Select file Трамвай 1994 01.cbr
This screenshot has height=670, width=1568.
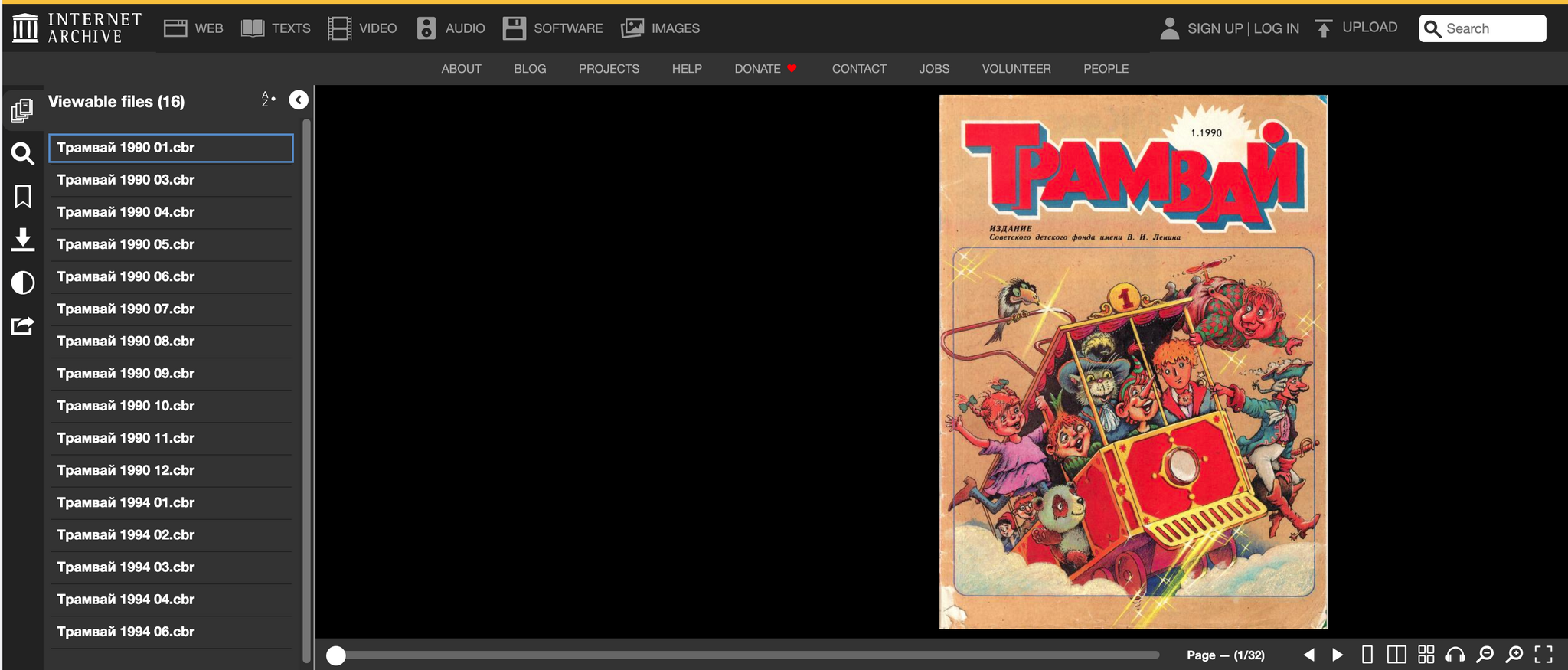coord(171,503)
